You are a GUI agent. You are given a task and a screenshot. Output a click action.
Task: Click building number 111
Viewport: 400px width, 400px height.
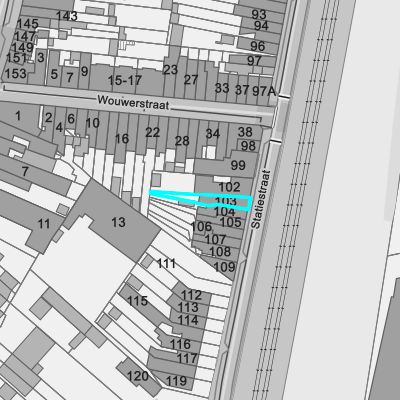click(x=166, y=264)
